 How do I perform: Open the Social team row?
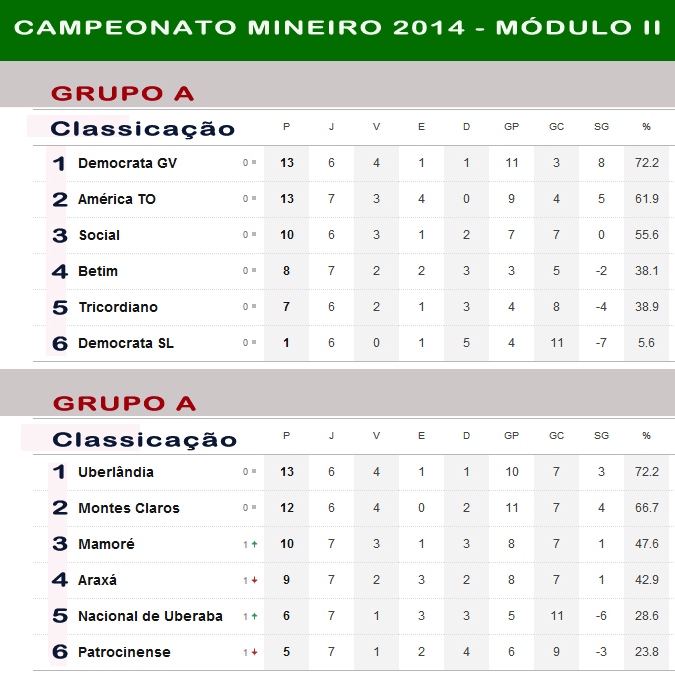point(351,235)
